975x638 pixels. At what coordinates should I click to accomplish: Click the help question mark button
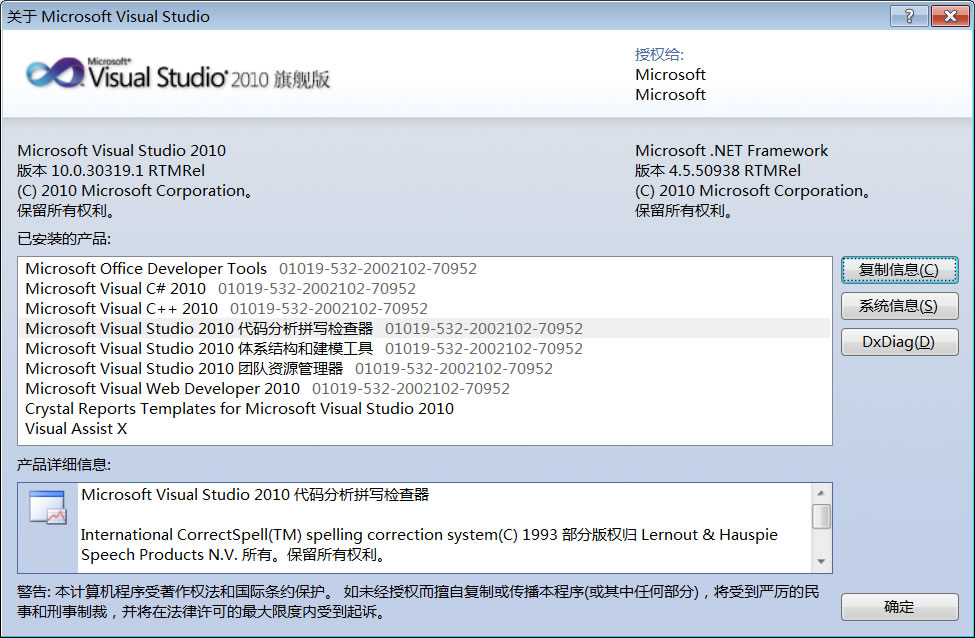click(909, 16)
